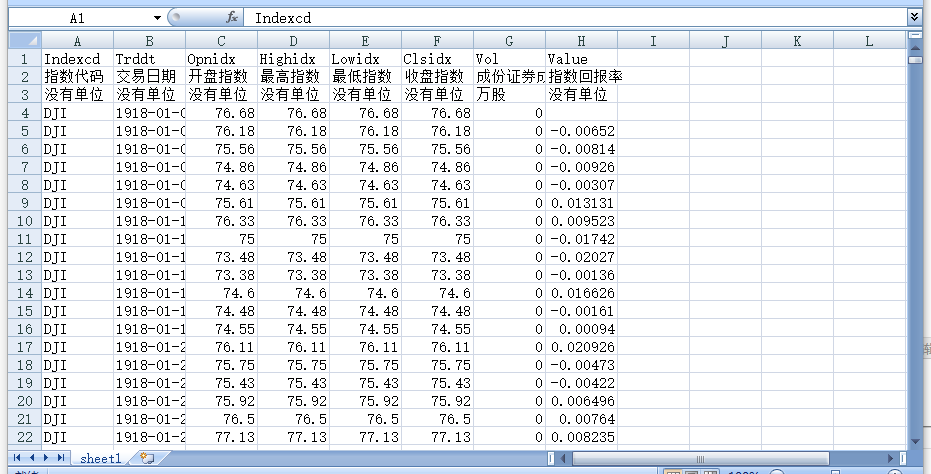Select column K header
The width and height of the screenshot is (931, 474).
coord(797,40)
